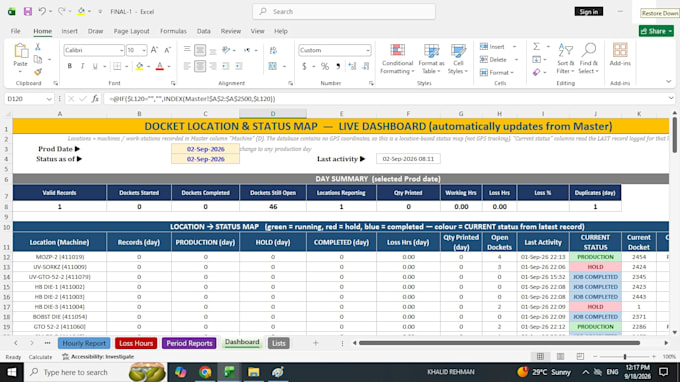Open the Lists sheet tab
Screen dimensions: 680x382
(x=278, y=343)
